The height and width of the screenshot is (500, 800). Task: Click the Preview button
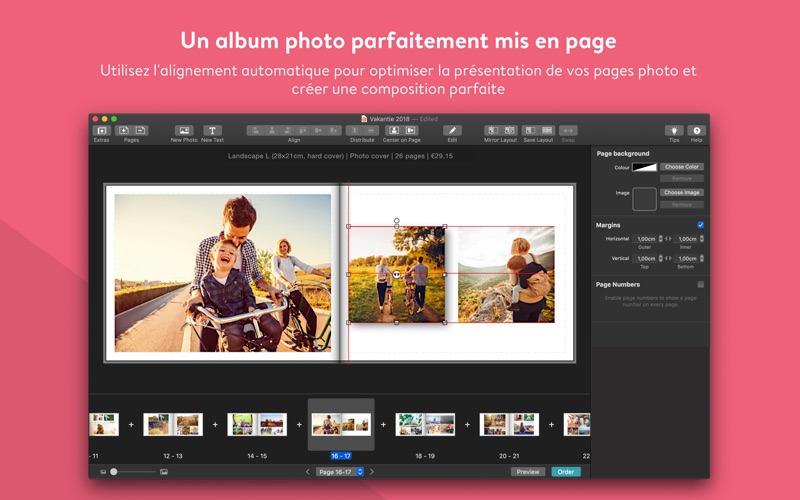coord(528,472)
